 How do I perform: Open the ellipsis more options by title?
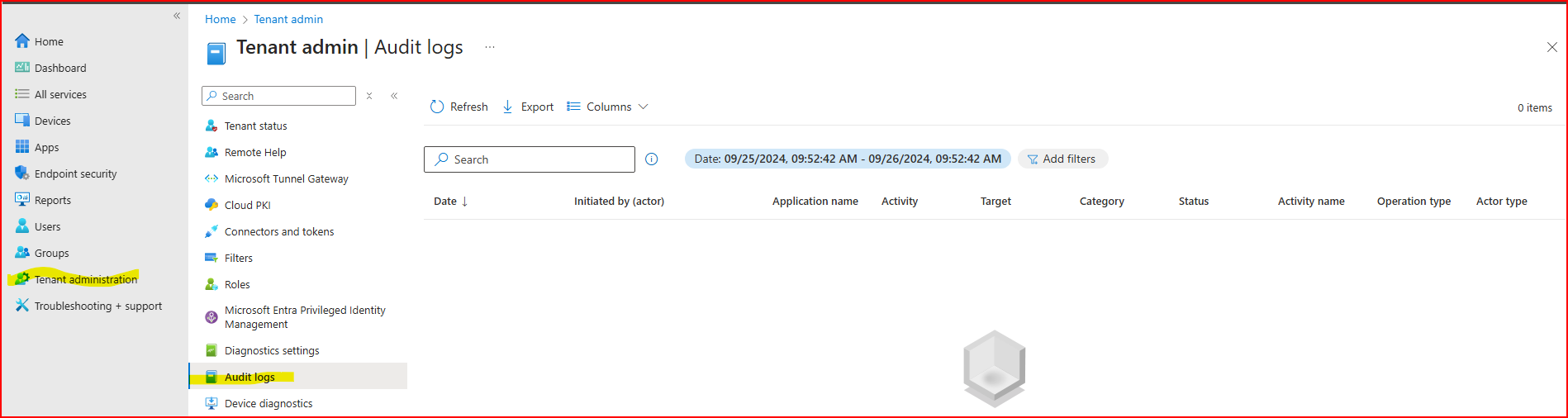pos(490,47)
